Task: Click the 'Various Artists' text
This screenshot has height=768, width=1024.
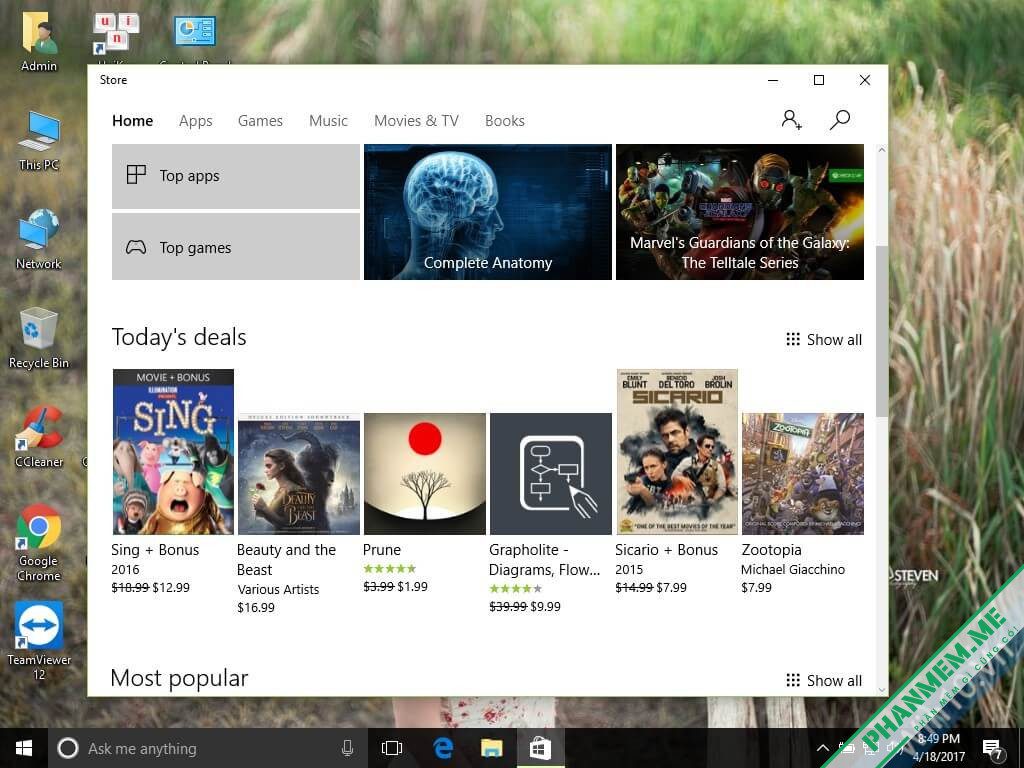Action: [x=278, y=590]
